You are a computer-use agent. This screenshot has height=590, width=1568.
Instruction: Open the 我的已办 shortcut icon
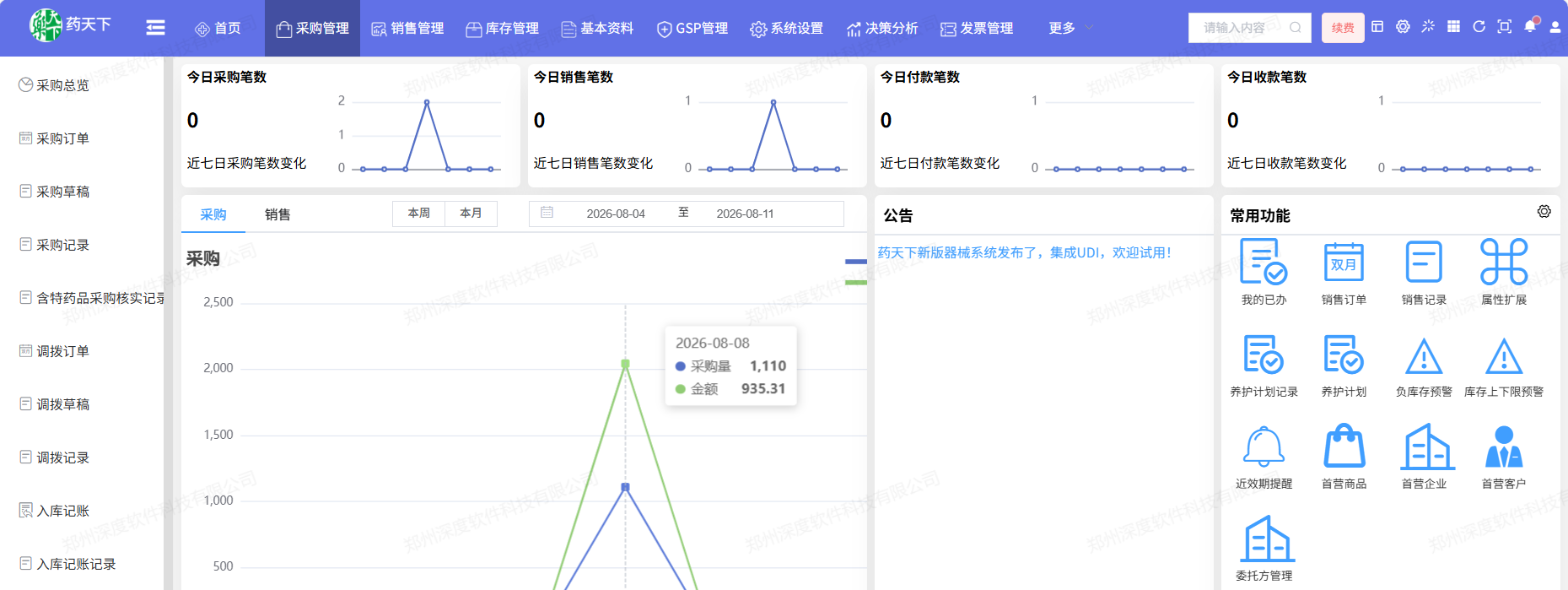click(1264, 262)
